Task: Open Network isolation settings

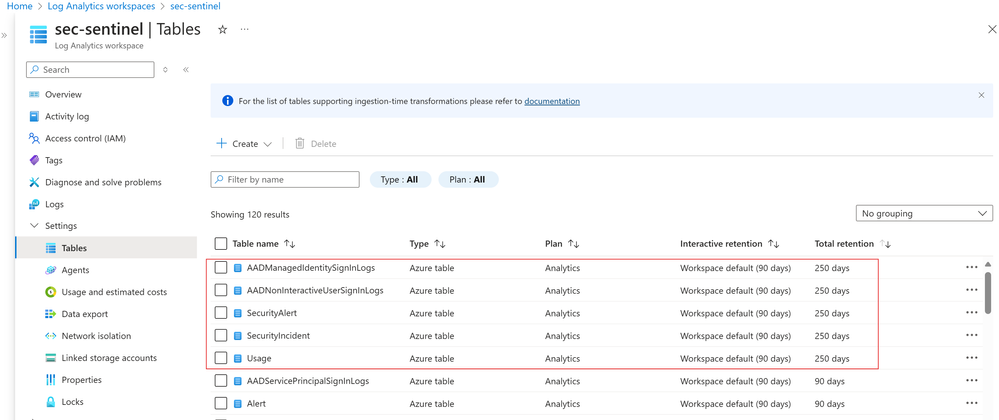Action: 96,336
